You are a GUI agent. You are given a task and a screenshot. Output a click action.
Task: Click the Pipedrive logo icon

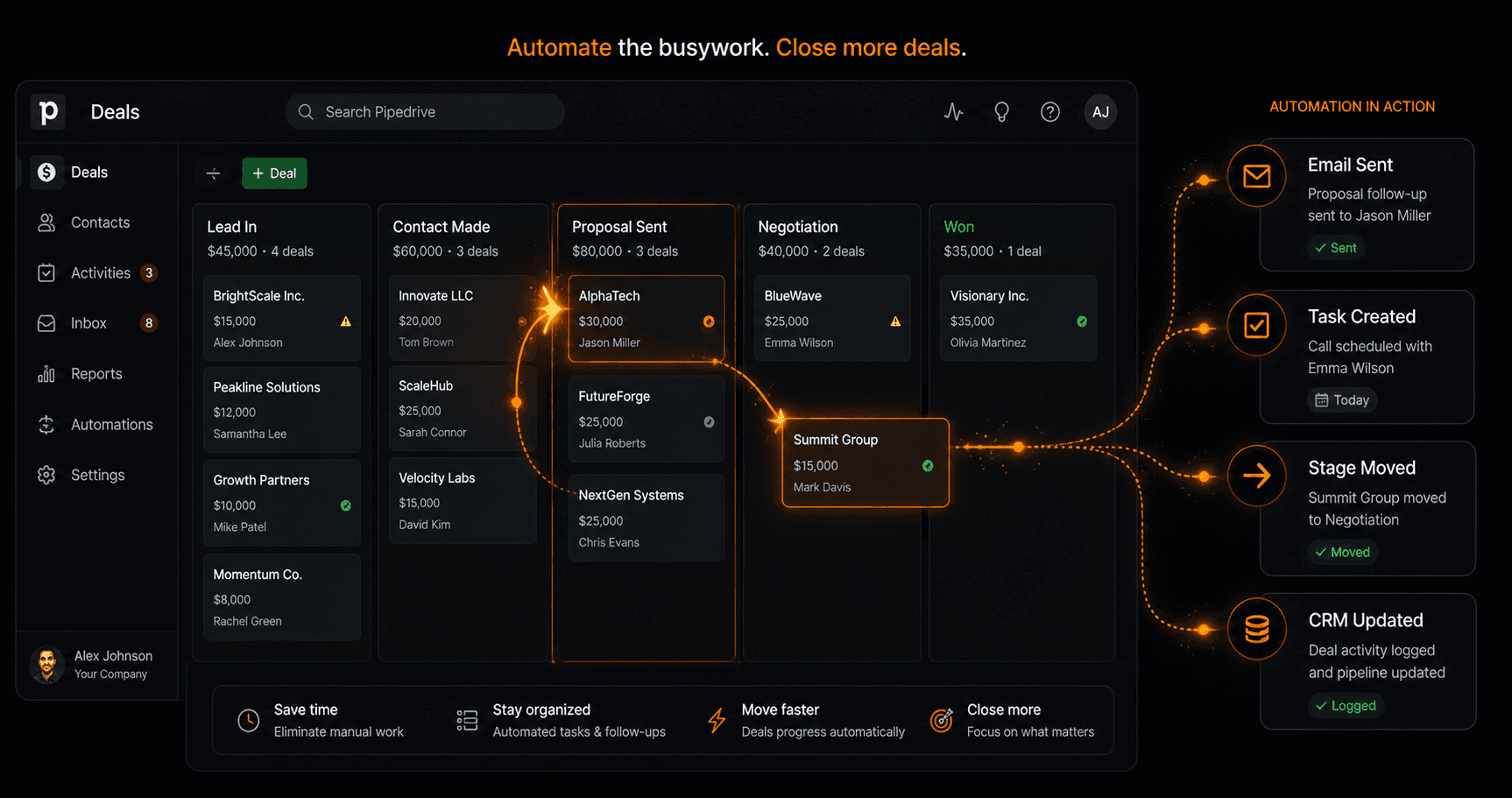(48, 111)
